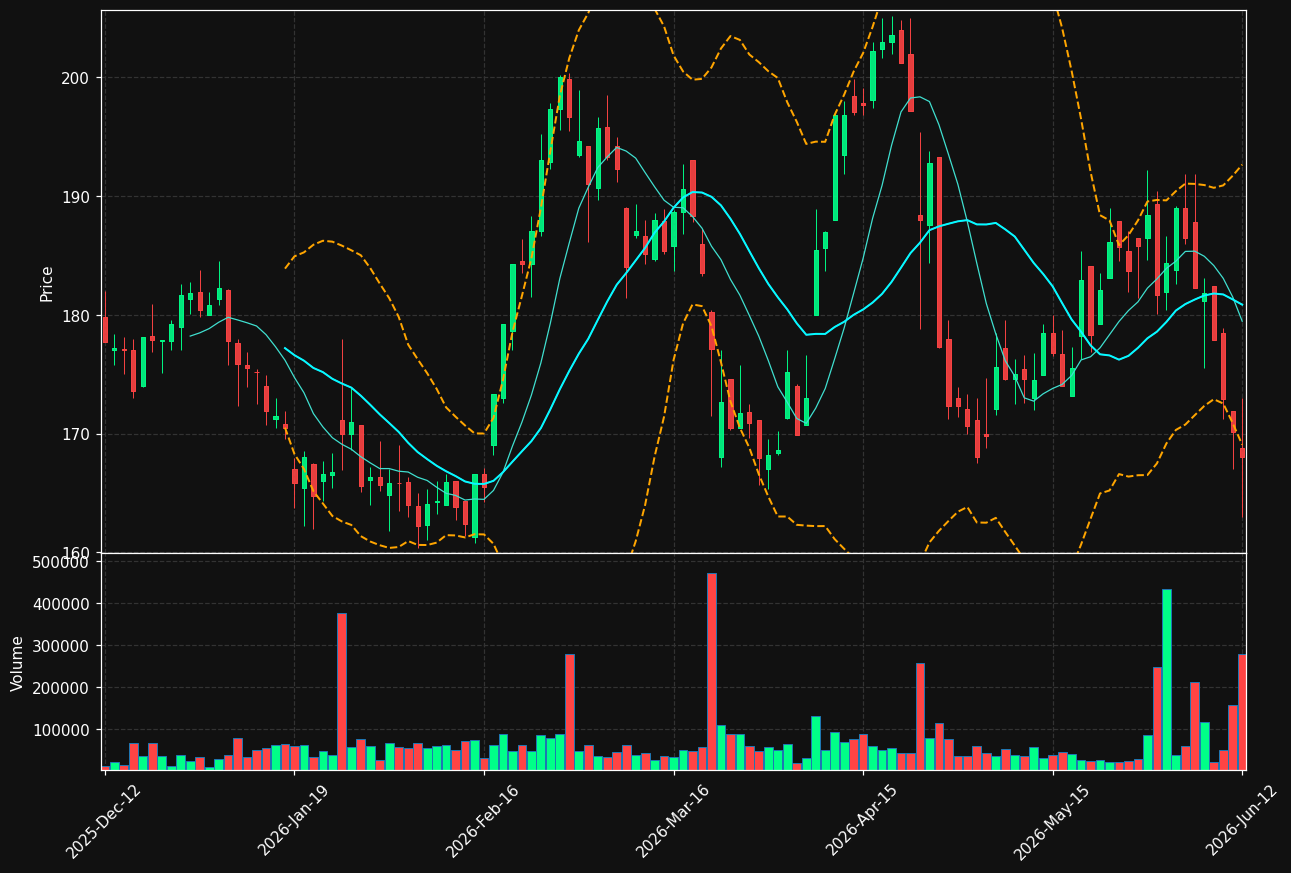1291x873 pixels.
Task: Click the tallest green volume bar in June
Action: (1167, 679)
